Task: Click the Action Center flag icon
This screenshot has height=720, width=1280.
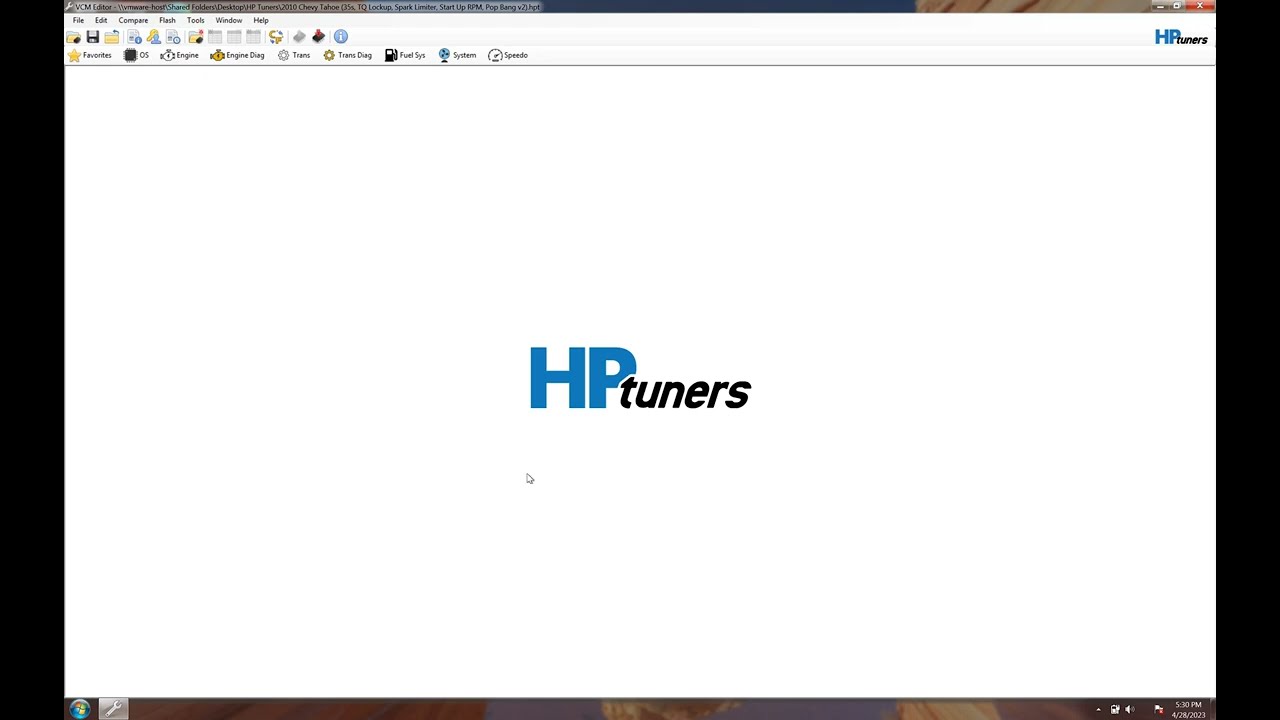Action: pyautogui.click(x=1159, y=710)
